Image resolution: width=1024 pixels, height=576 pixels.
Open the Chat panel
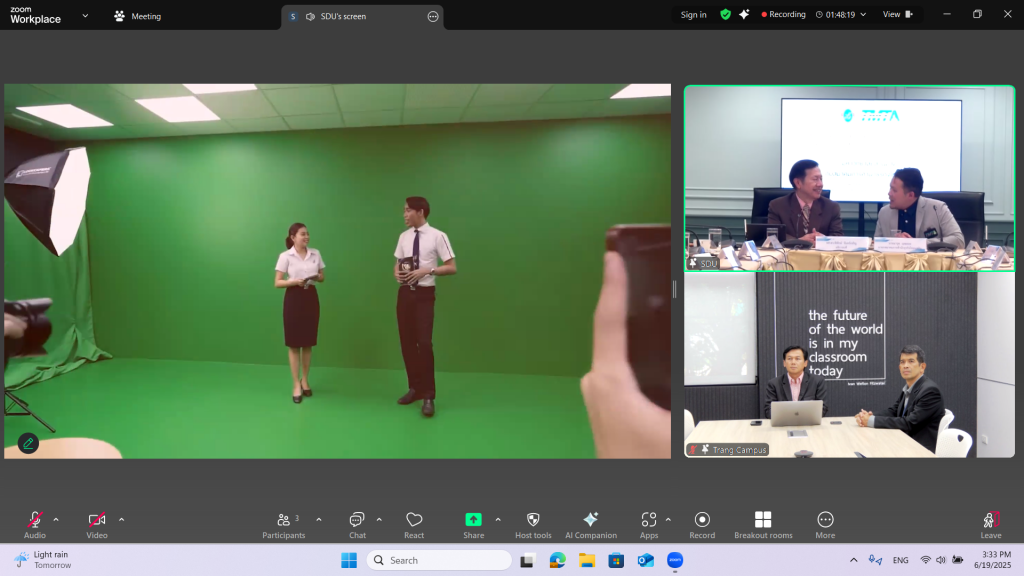pos(357,520)
